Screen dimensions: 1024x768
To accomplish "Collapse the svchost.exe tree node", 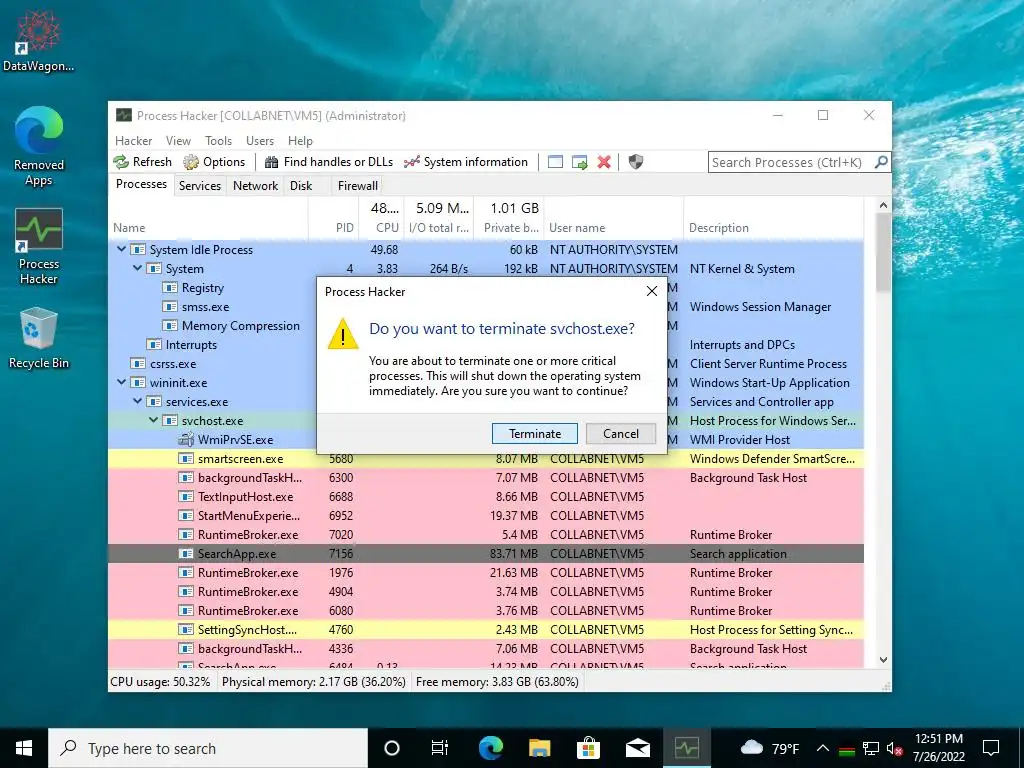I will [153, 420].
